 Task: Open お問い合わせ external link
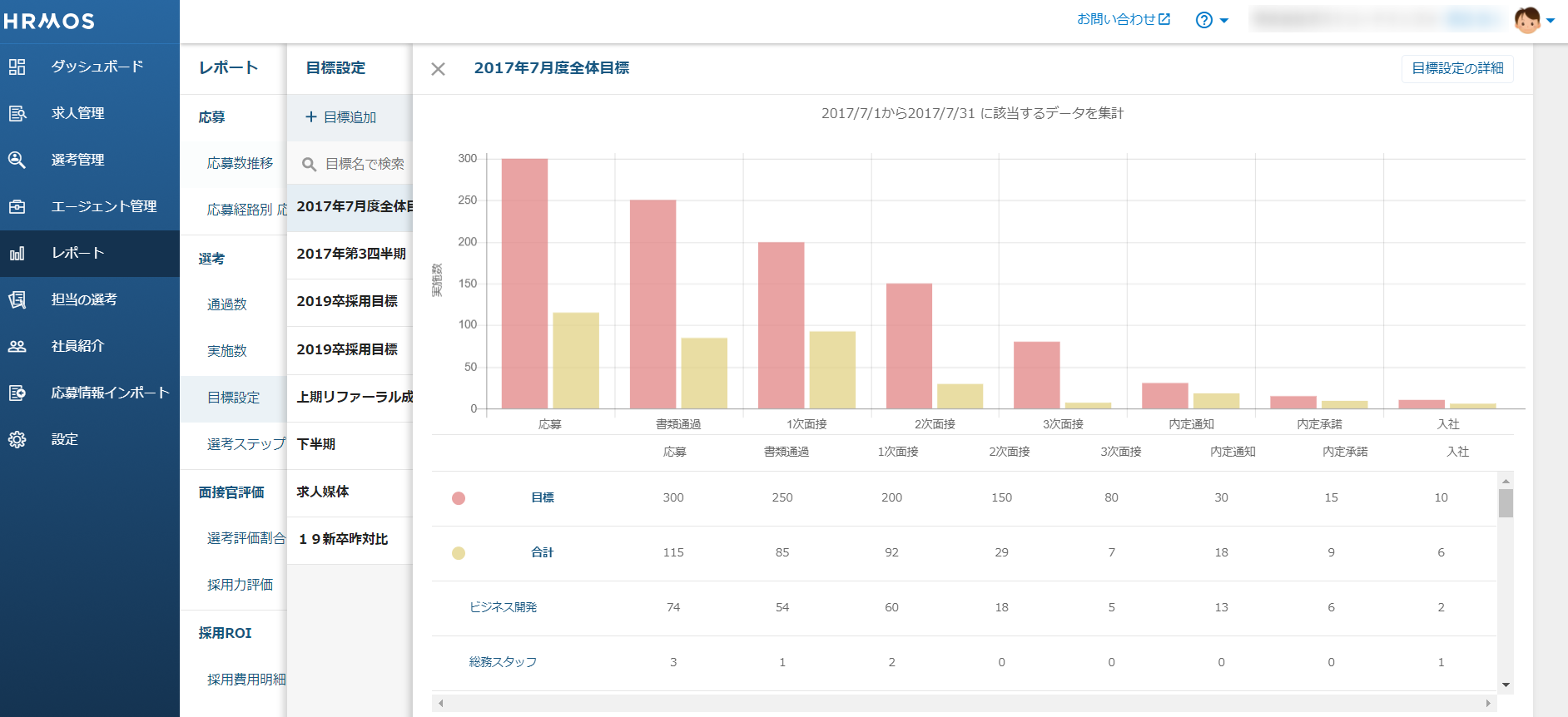tap(1124, 19)
